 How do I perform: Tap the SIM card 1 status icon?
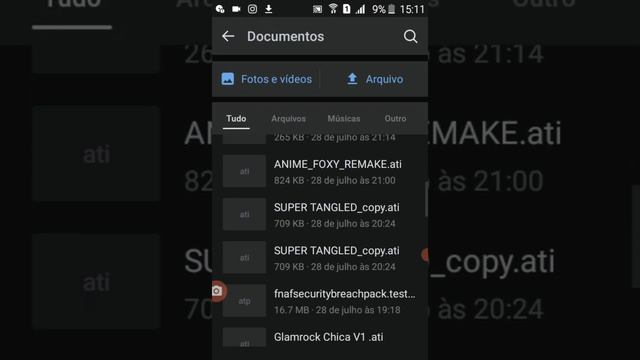pos(347,9)
